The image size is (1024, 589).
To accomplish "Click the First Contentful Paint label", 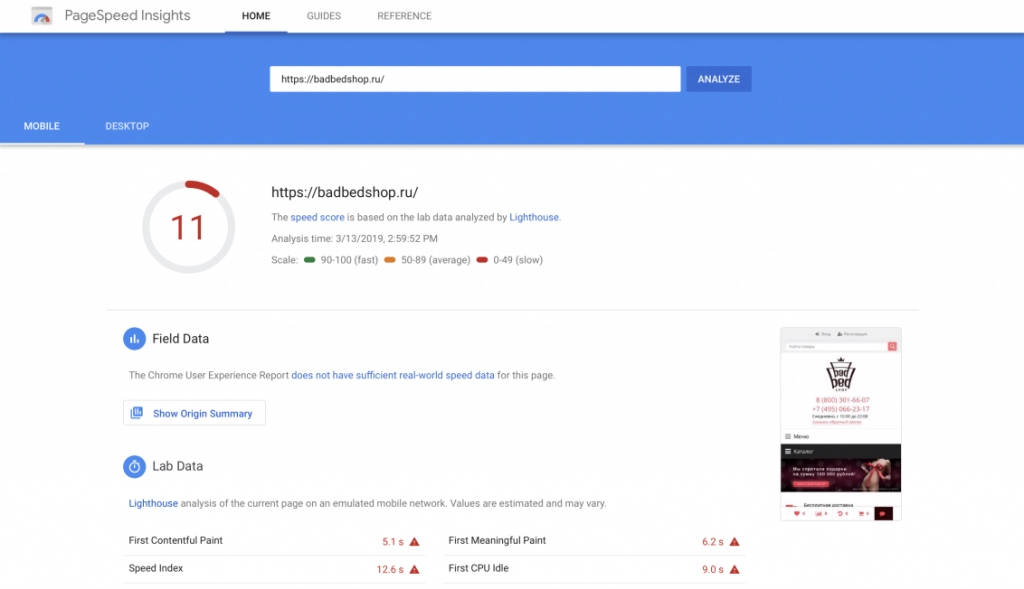I will click(176, 541).
